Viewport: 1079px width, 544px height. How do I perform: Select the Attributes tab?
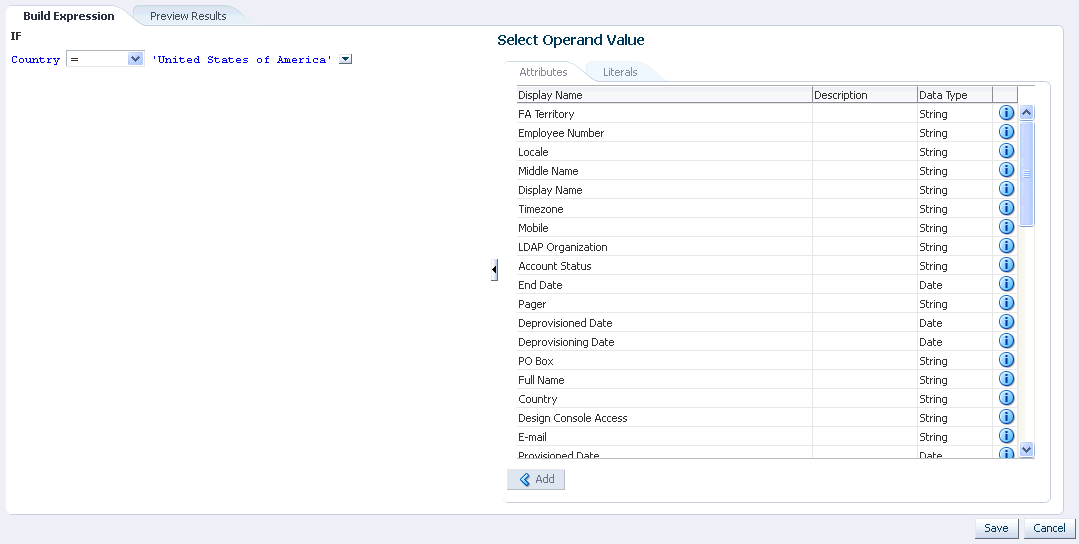[543, 72]
